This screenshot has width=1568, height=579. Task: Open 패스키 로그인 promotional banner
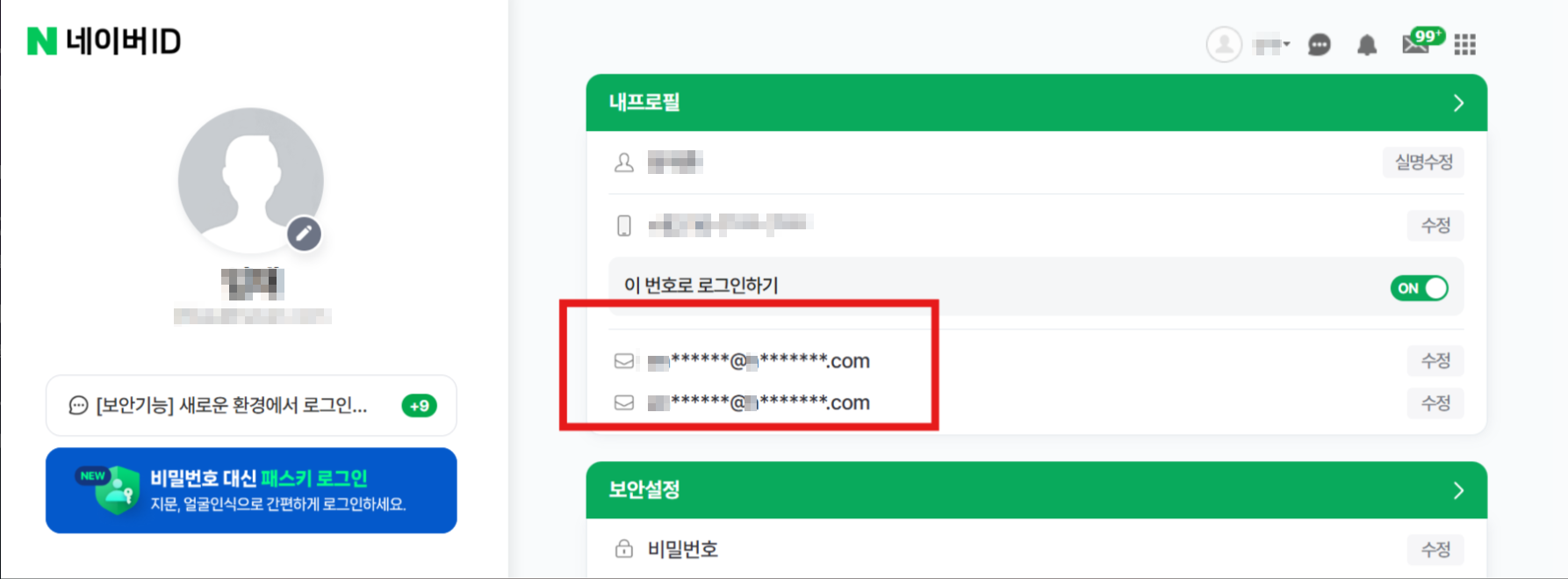(x=251, y=490)
